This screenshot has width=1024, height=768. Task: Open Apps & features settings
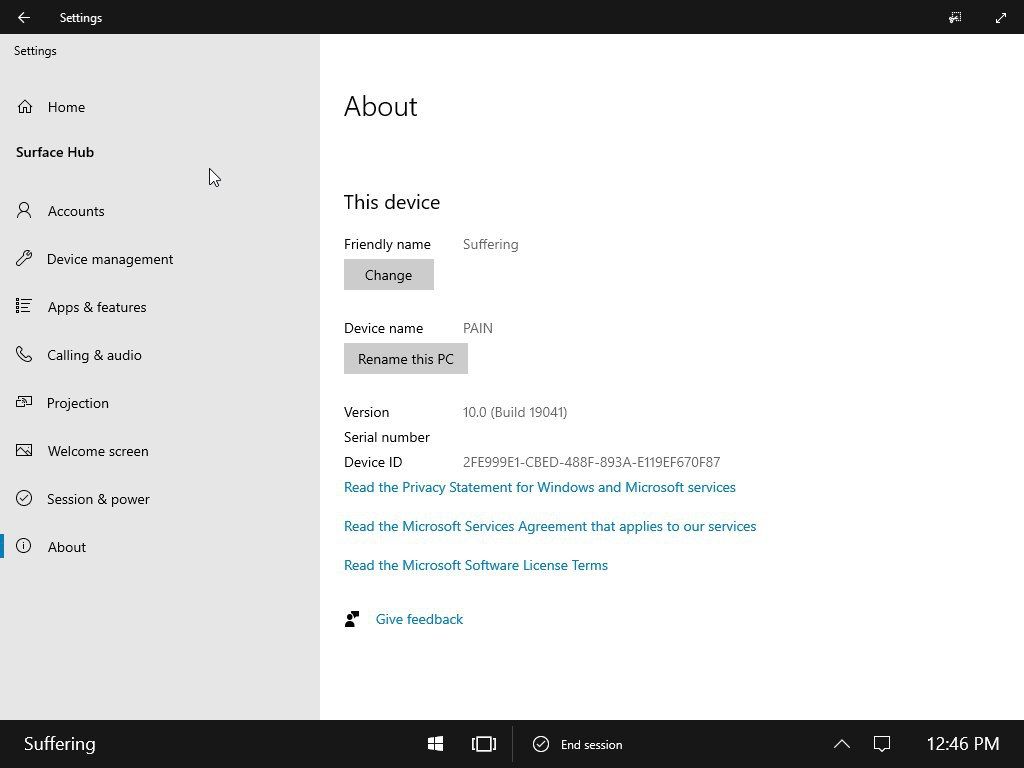click(x=160, y=307)
